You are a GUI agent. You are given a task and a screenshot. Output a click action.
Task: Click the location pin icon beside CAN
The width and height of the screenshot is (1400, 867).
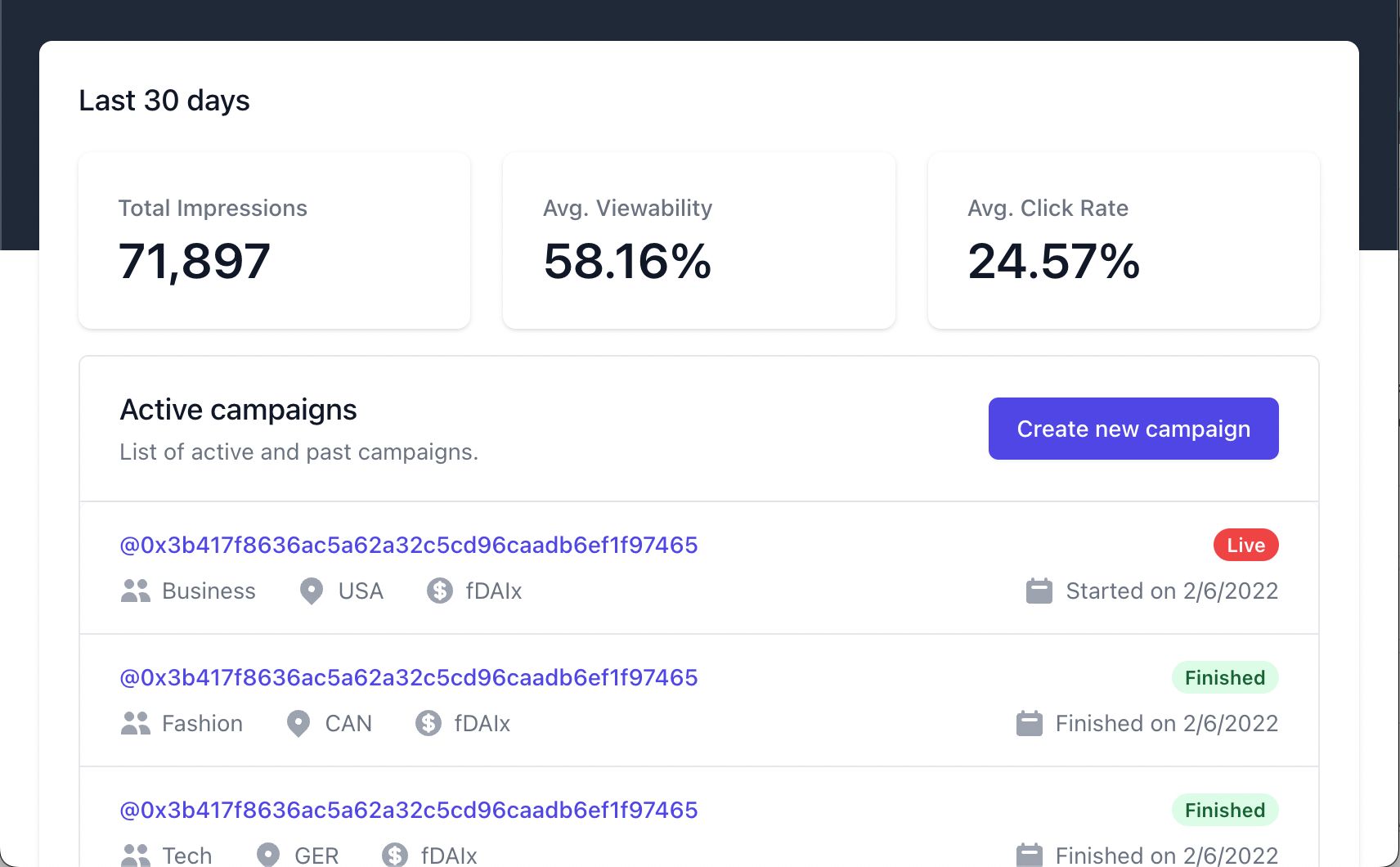click(298, 723)
